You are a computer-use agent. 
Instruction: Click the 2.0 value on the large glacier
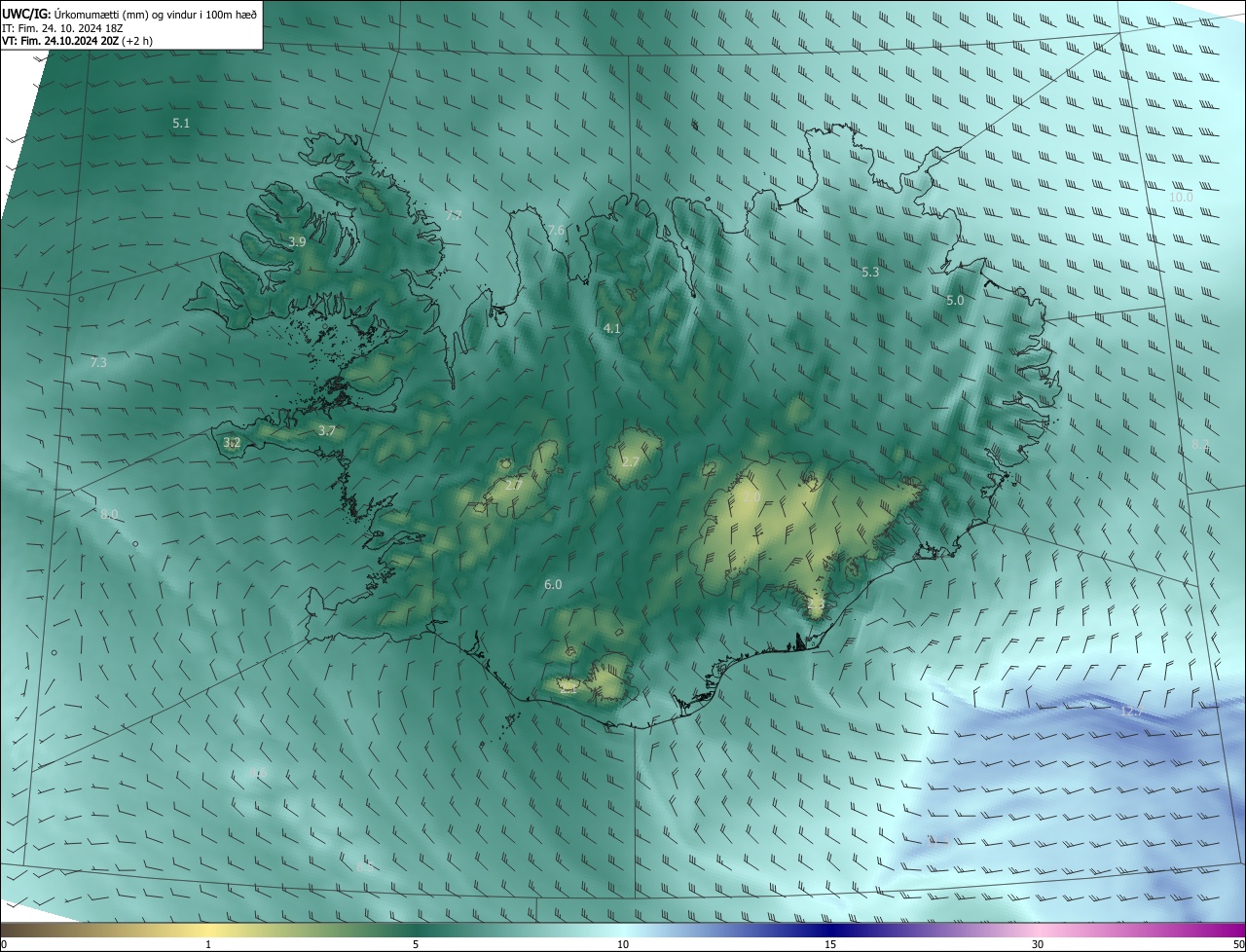point(751,497)
